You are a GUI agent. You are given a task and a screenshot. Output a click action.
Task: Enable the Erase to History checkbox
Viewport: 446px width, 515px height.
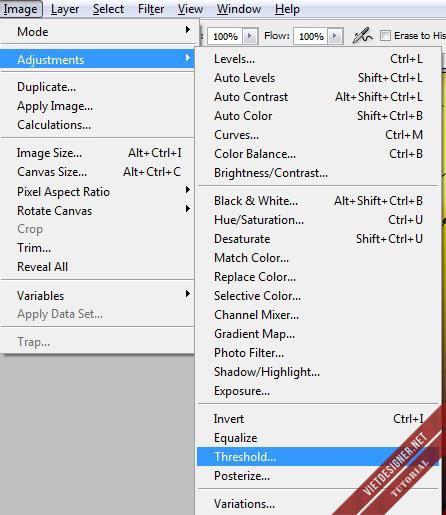(385, 35)
